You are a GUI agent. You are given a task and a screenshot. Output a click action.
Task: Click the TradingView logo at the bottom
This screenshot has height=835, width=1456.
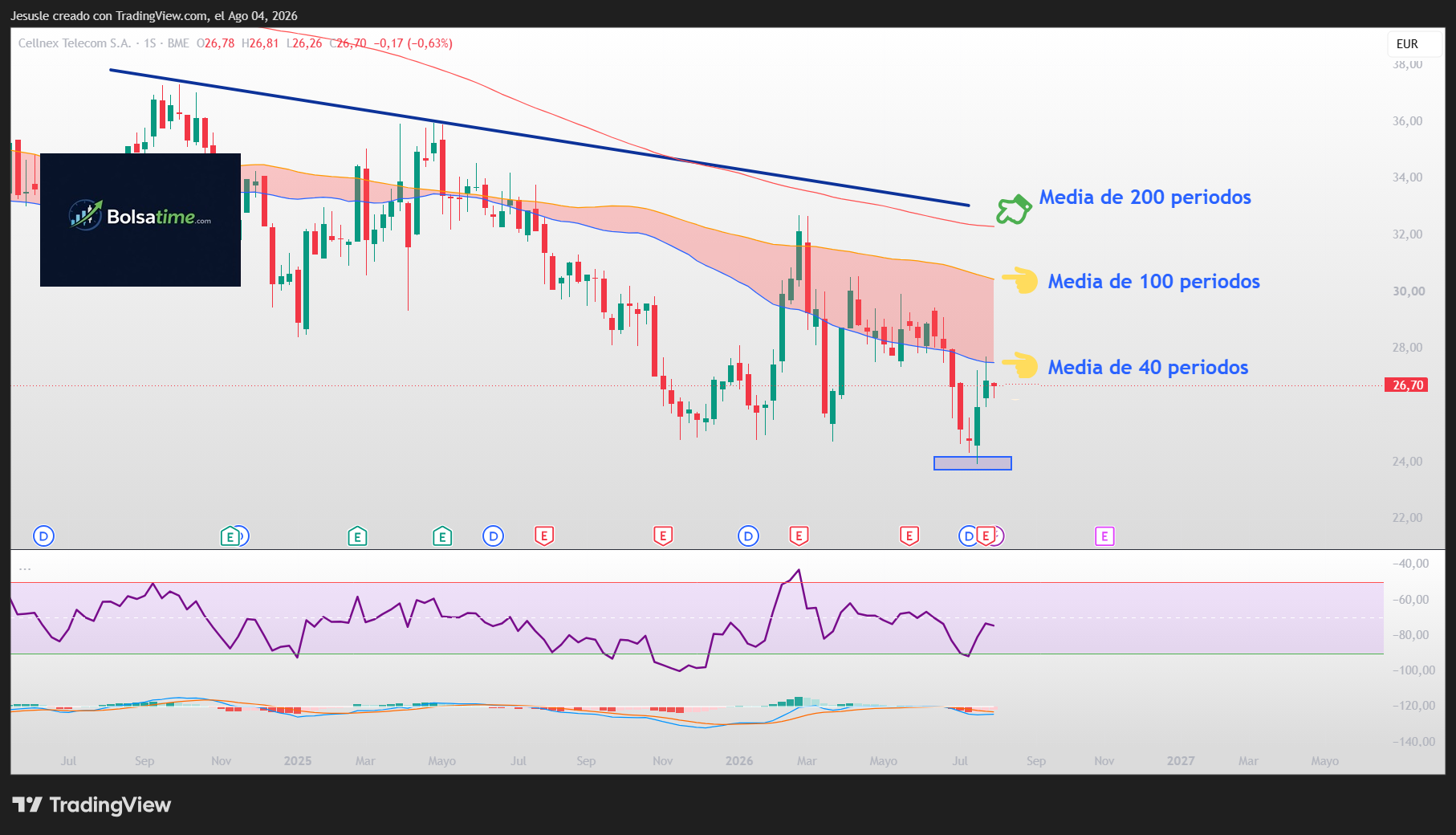92,805
